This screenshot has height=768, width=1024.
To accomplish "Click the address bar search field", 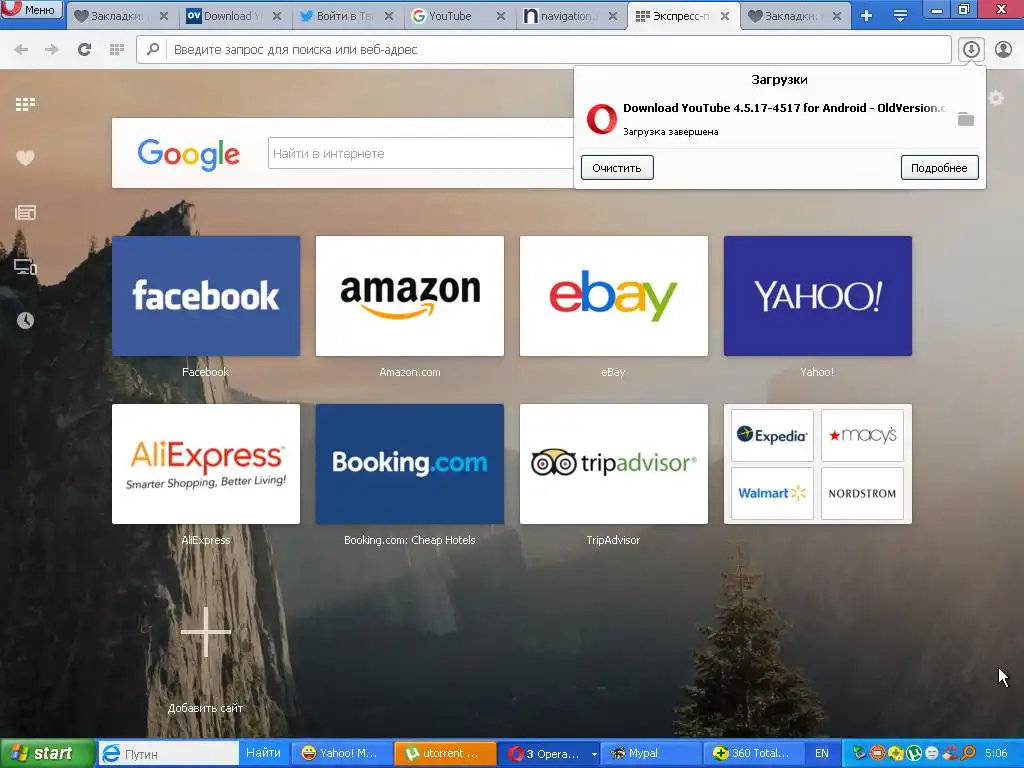I will [x=543, y=50].
